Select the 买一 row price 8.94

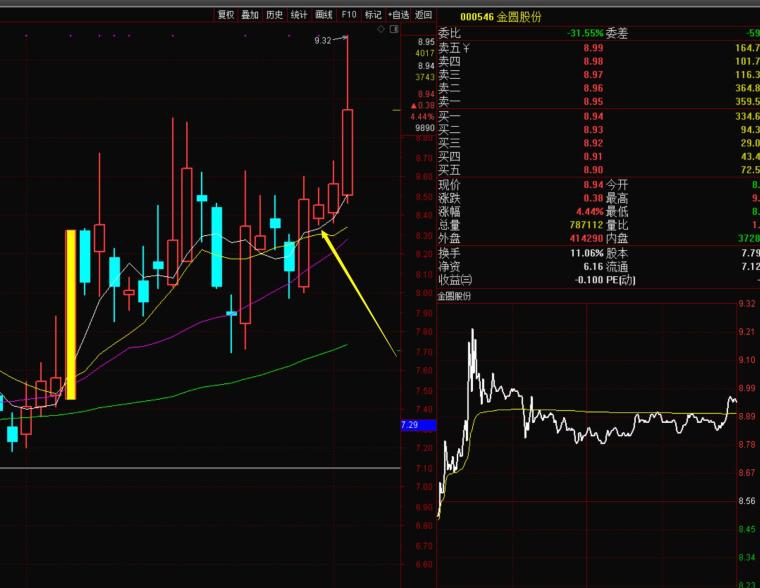(x=593, y=116)
